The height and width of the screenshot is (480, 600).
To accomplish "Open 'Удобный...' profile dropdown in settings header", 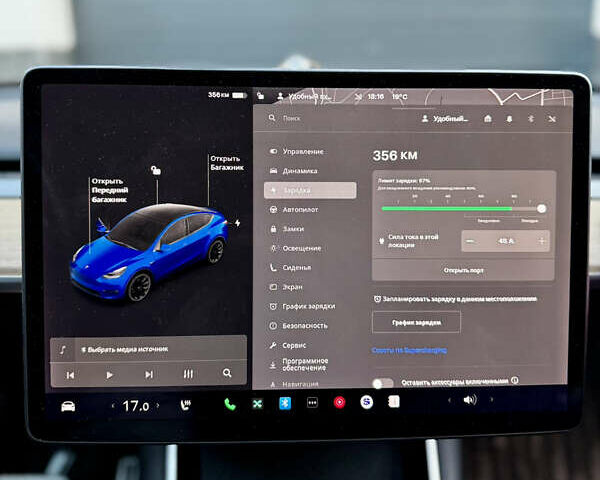I will point(445,119).
